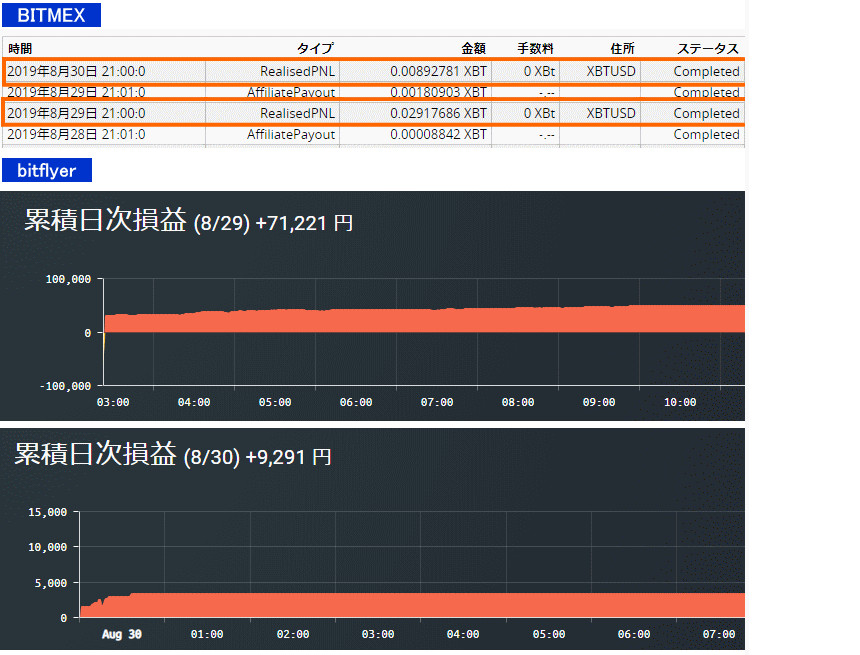Image resolution: width=860 pixels, height=655 pixels.
Task: Click the blue BITMEX label
Action: 51,16
